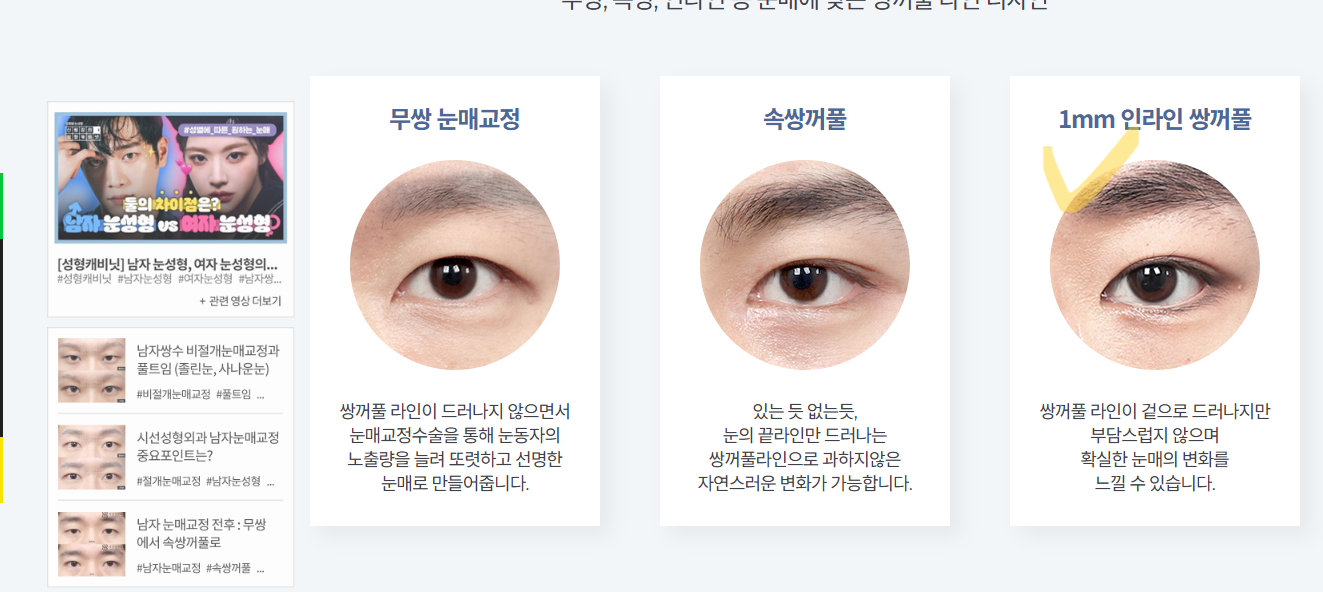Open thumbnail for 남자 눈매교정 전후 video
The height and width of the screenshot is (592, 1323).
pyautogui.click(x=91, y=544)
